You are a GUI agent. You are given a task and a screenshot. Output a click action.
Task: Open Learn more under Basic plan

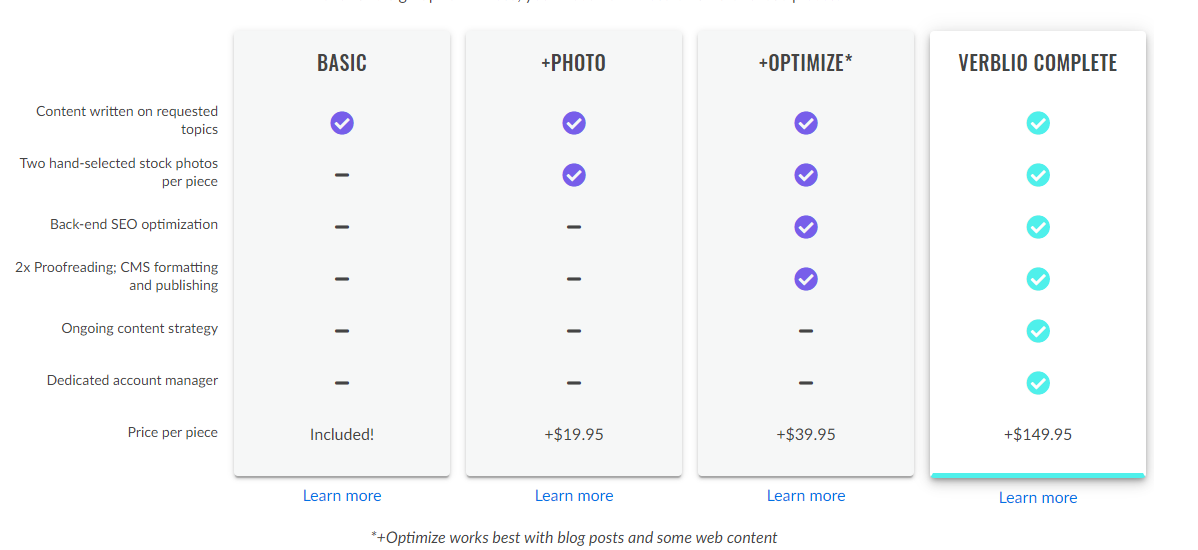[x=342, y=496]
